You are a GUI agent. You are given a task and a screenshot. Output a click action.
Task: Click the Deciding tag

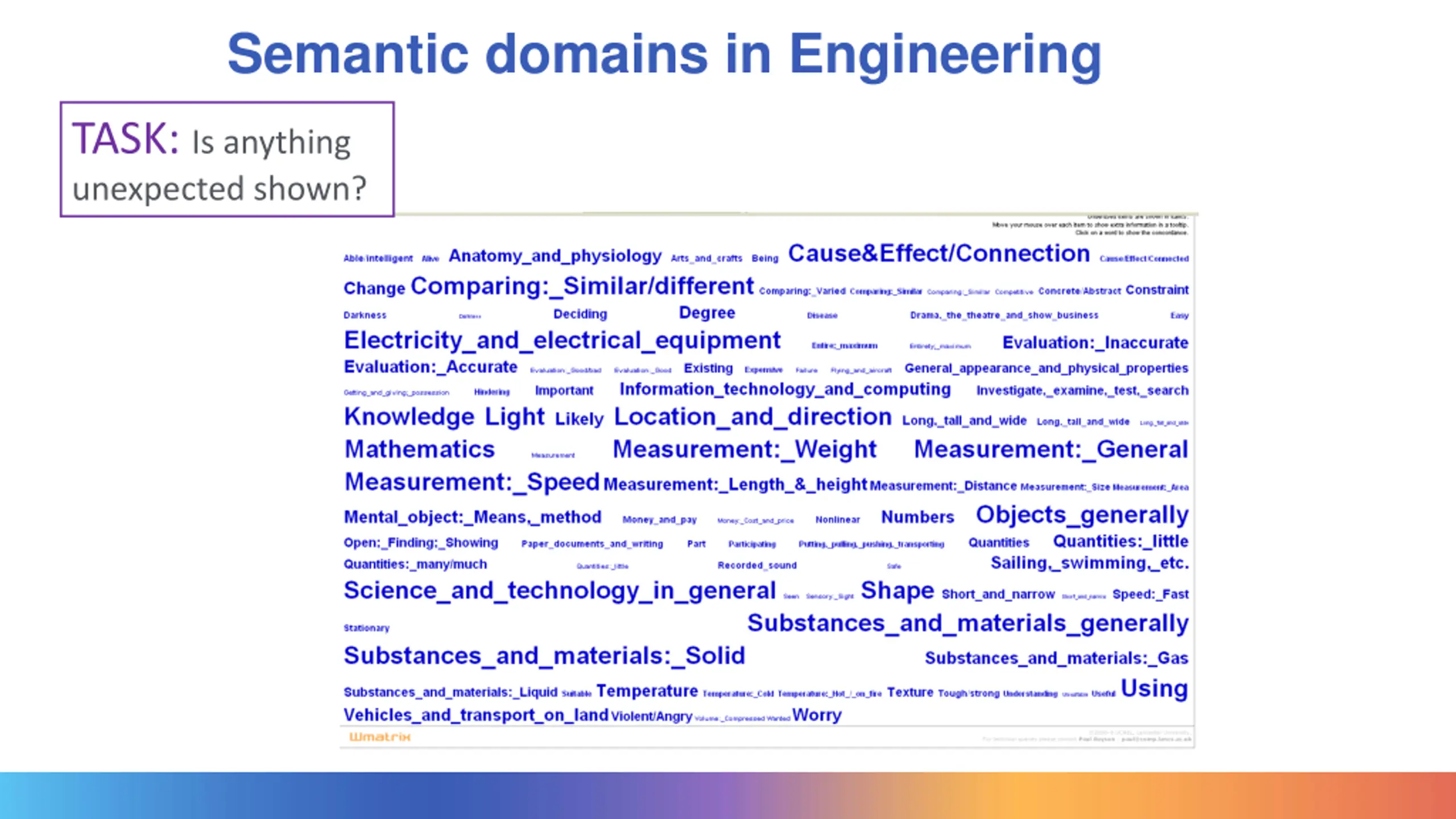pos(580,314)
